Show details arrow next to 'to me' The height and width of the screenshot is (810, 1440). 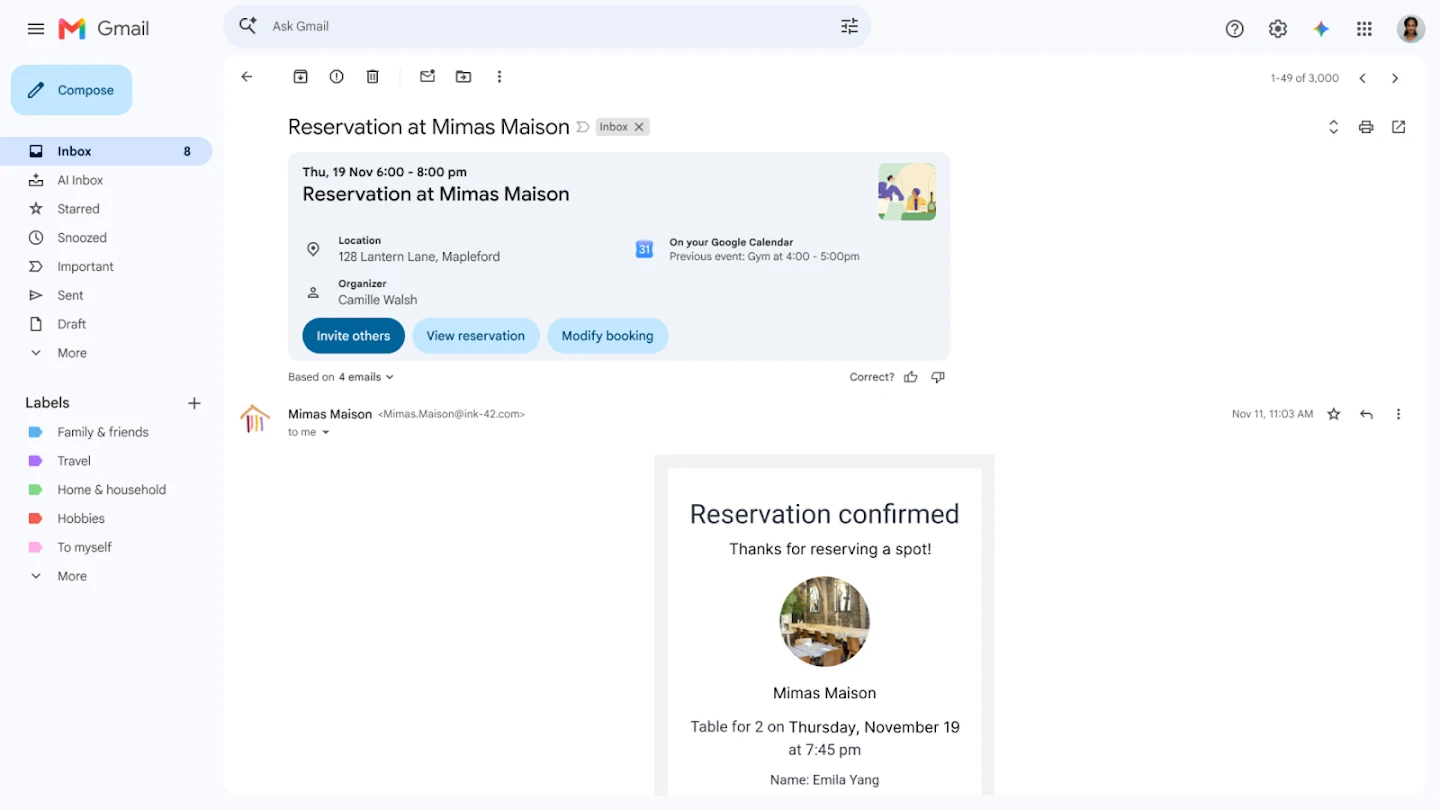coord(326,433)
